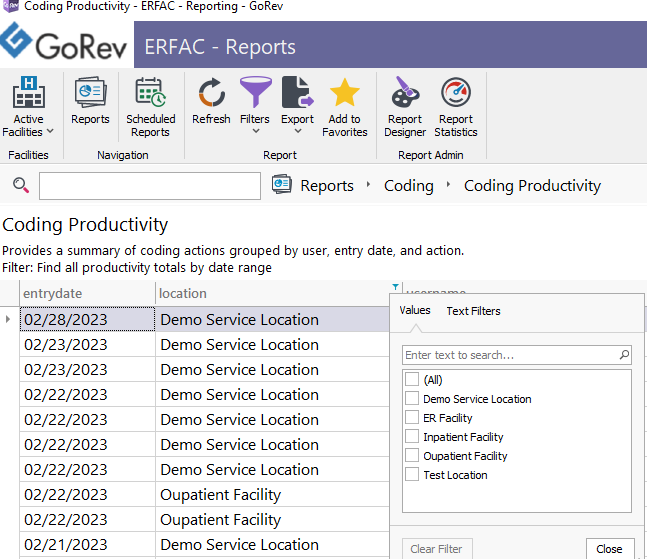647x559 pixels.
Task: Click Coding Productivity in the breadcrumb
Action: pyautogui.click(x=532, y=186)
